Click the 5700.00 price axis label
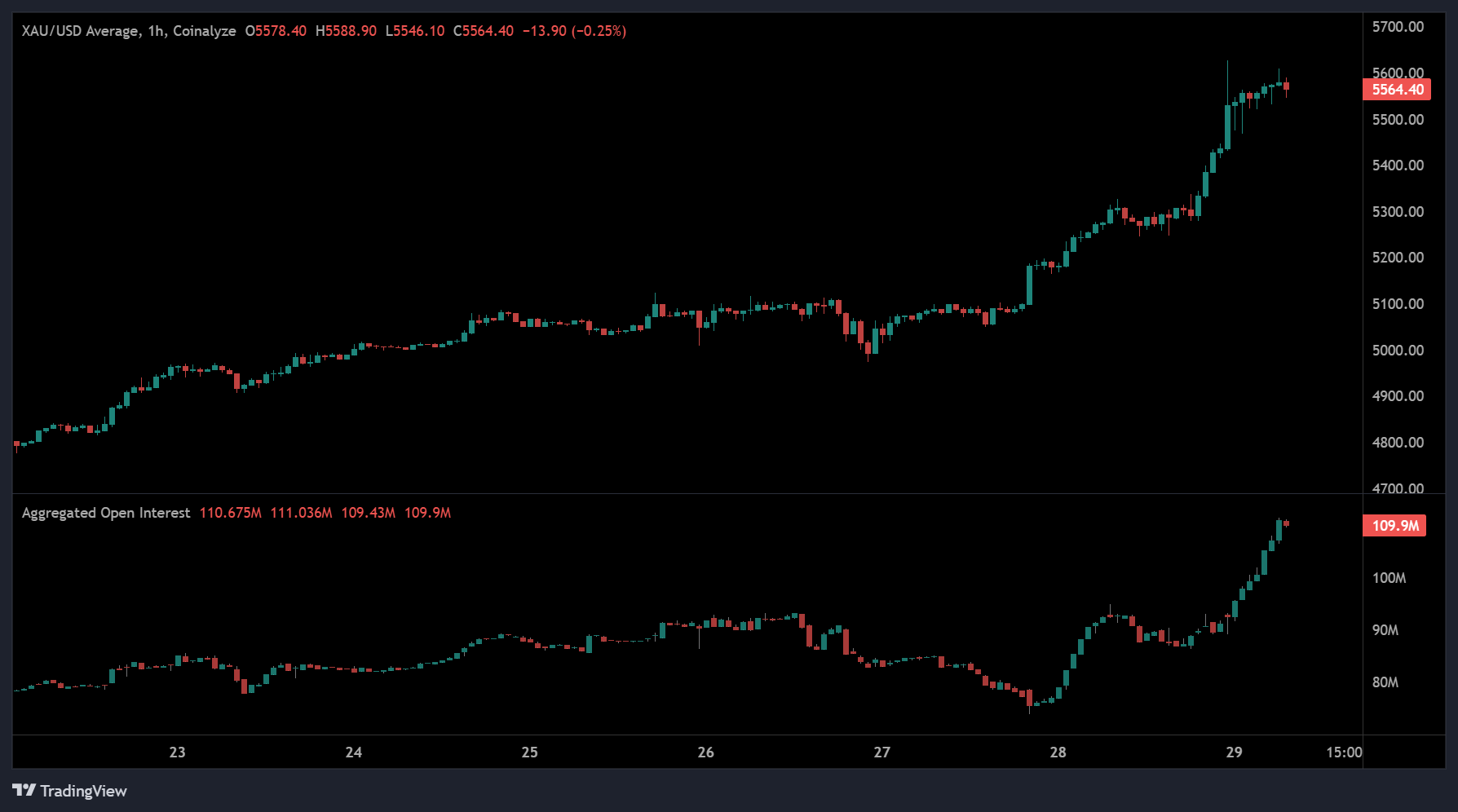 click(1398, 27)
